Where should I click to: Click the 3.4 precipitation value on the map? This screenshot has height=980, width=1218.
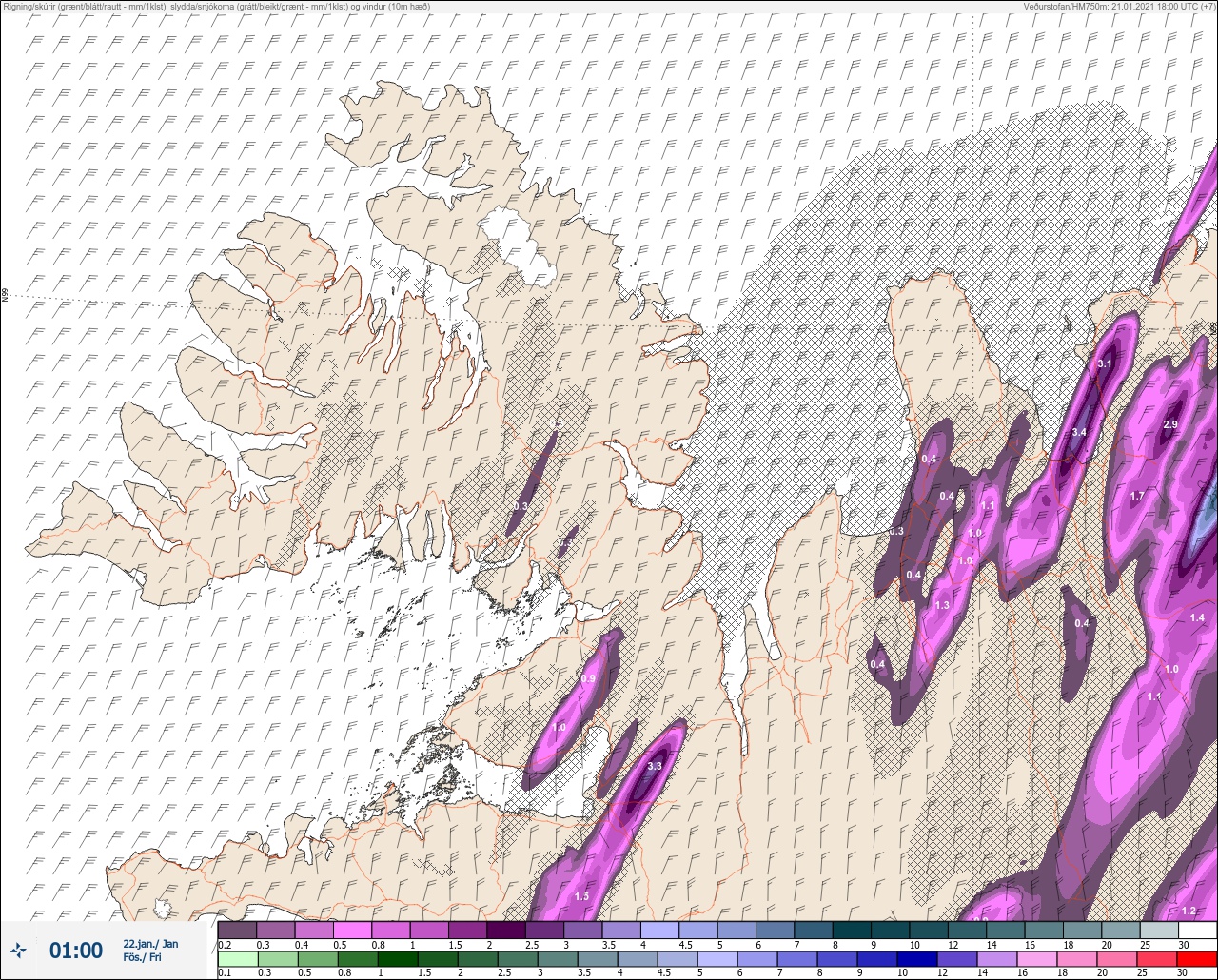[1078, 432]
